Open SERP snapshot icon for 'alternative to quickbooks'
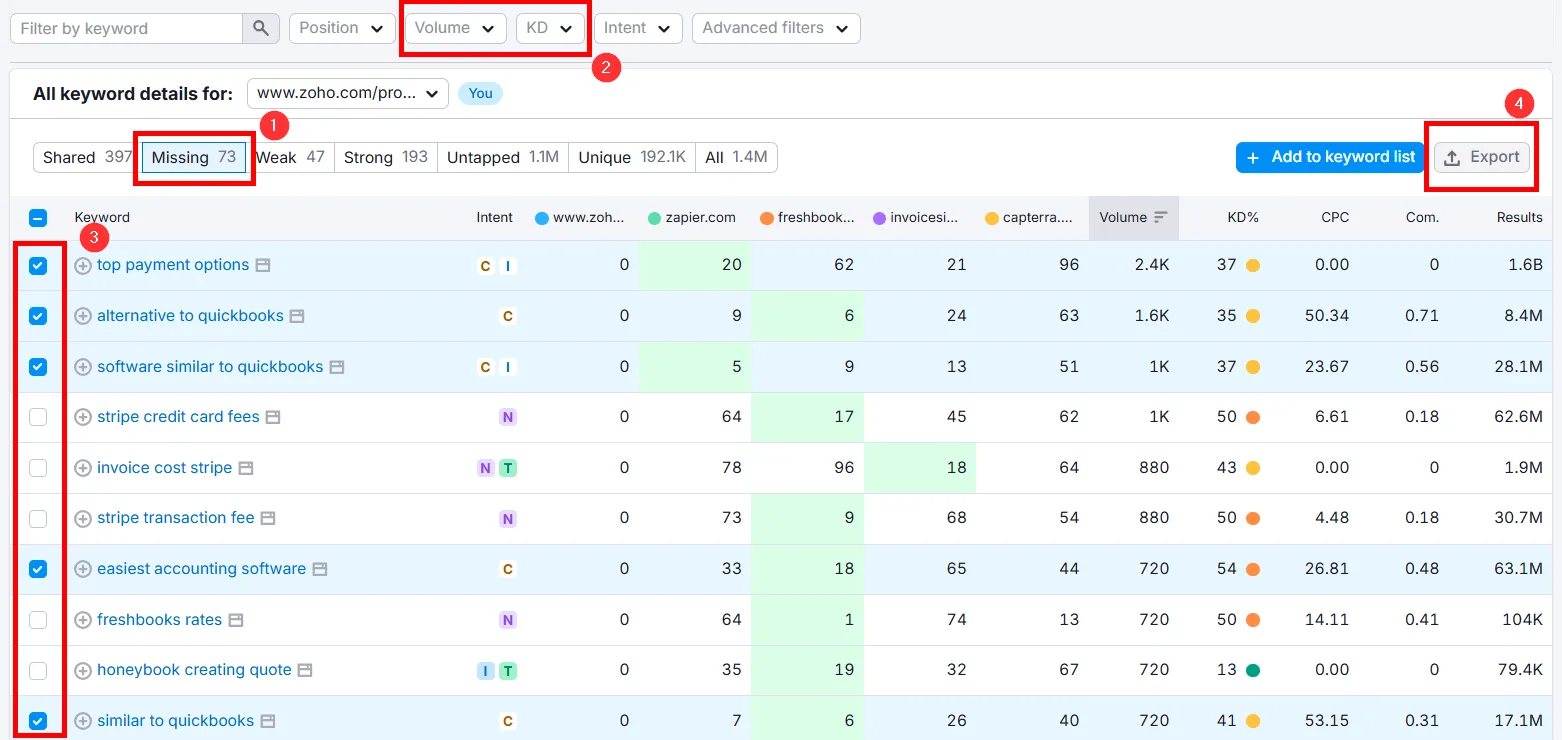 point(297,316)
